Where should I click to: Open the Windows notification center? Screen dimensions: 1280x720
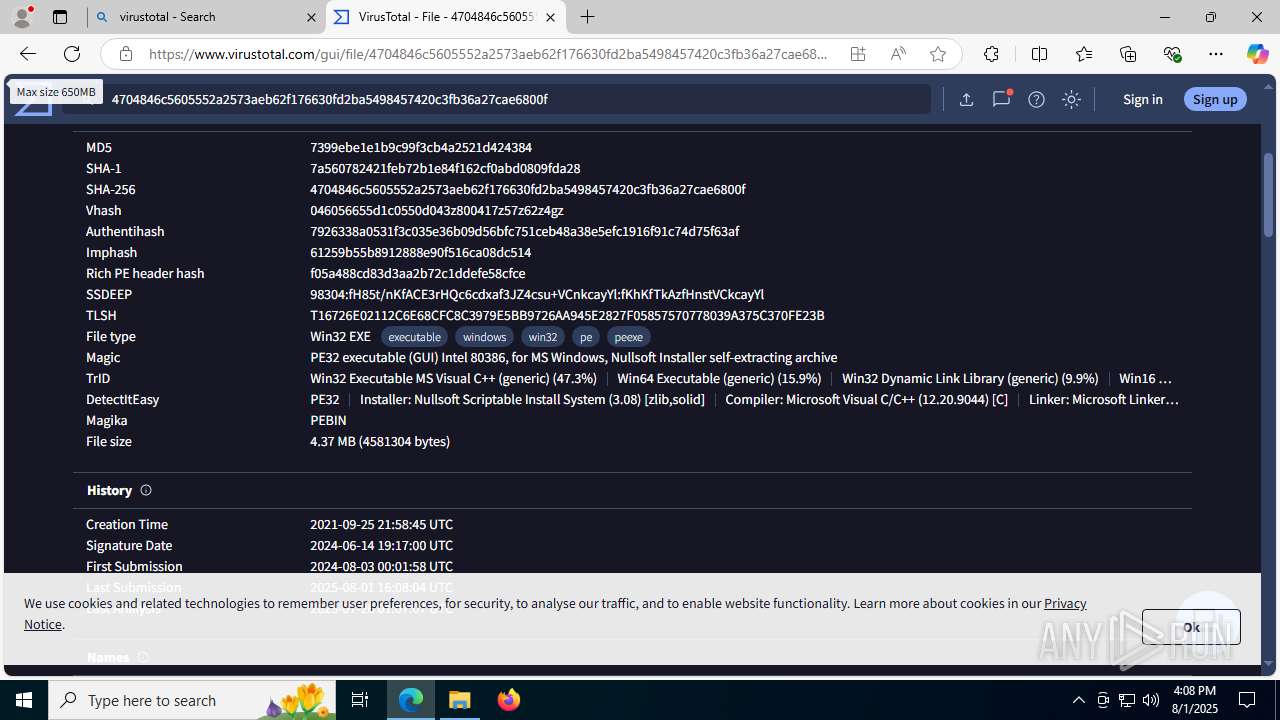coord(1248,700)
